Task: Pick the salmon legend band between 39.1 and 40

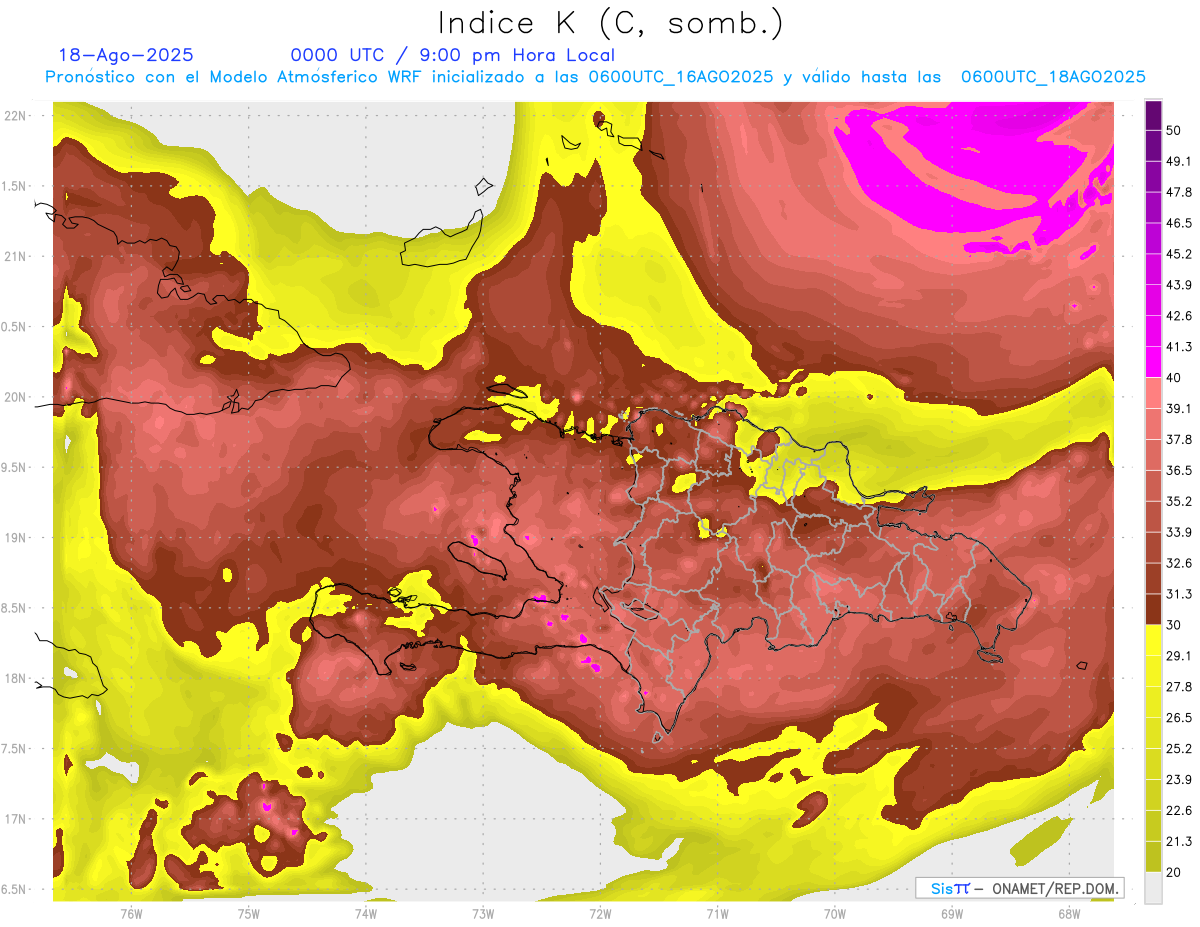Action: 1153,393
